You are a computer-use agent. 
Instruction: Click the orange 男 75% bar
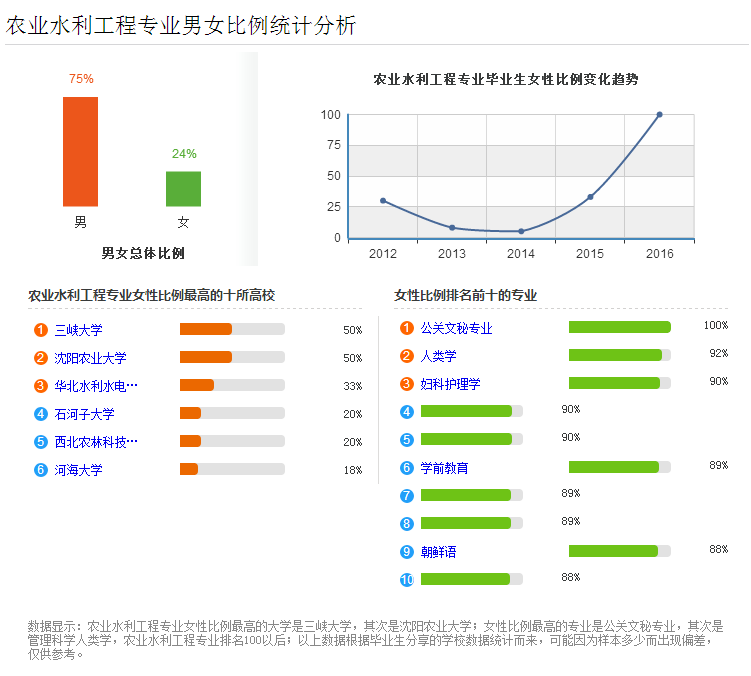pyautogui.click(x=80, y=151)
